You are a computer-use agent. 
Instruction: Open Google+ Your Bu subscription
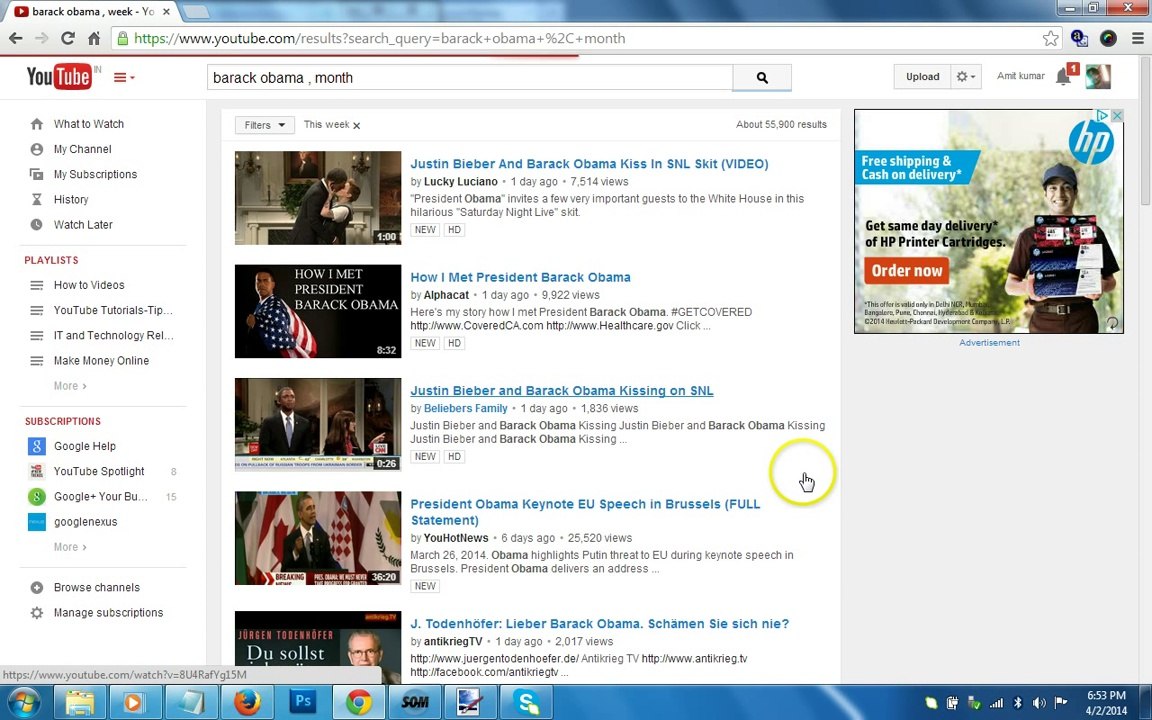[x=101, y=497]
